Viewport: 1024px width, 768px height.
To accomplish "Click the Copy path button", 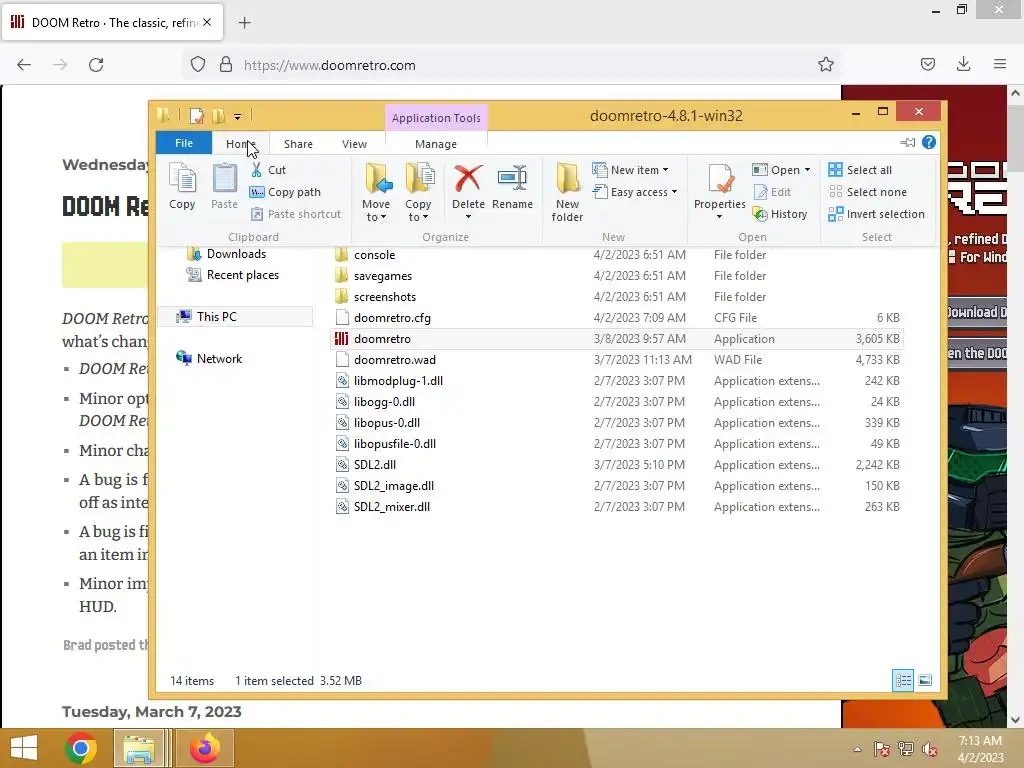I will 285,192.
